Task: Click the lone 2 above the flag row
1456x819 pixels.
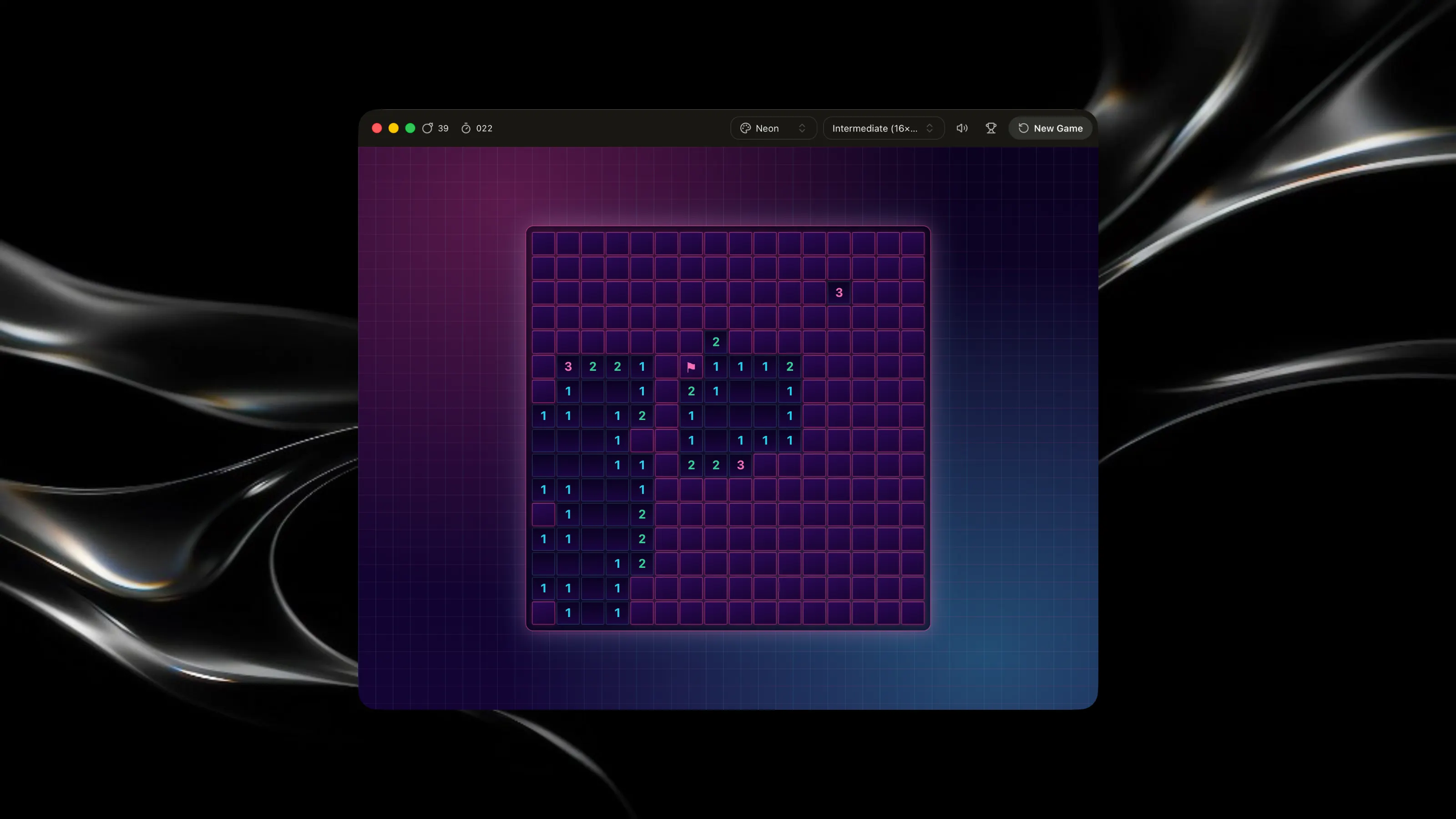Action: pos(716,342)
